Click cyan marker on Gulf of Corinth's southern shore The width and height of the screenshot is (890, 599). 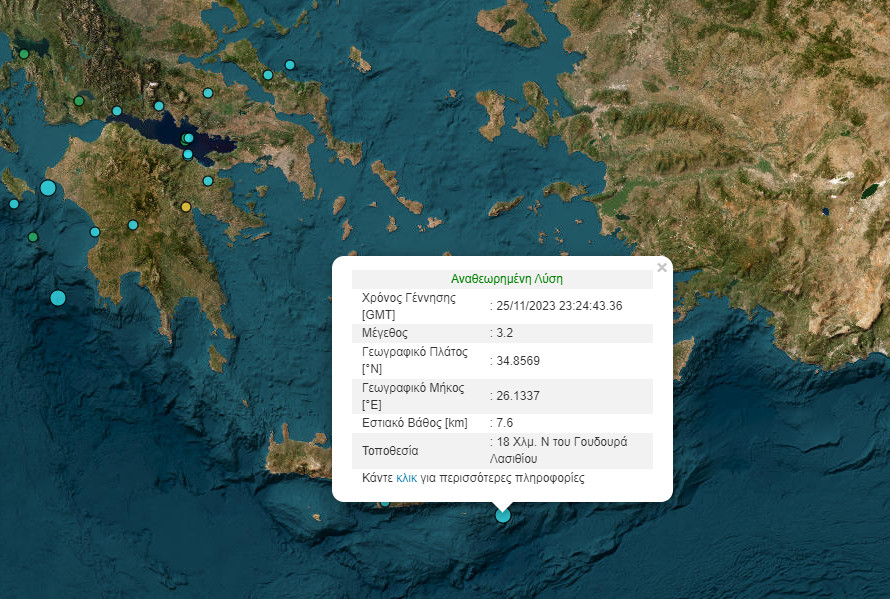tap(187, 155)
